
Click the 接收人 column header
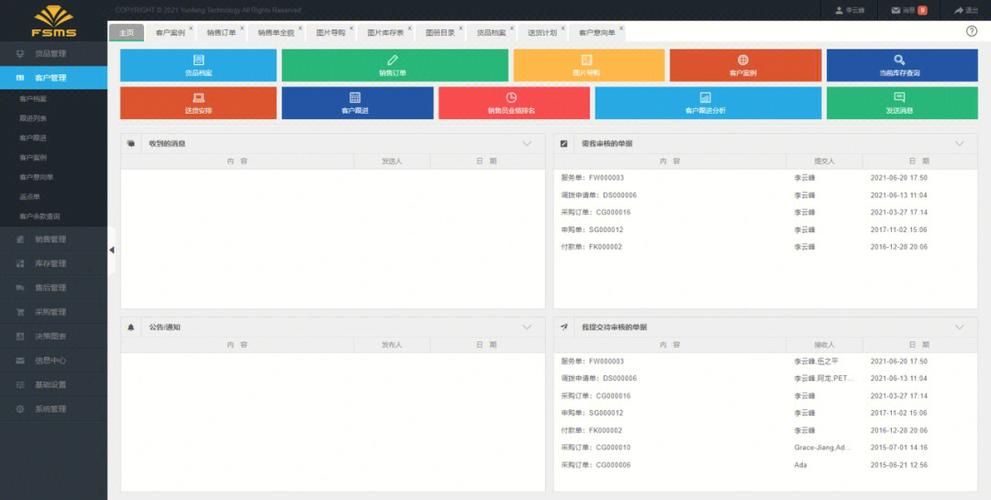click(x=824, y=345)
